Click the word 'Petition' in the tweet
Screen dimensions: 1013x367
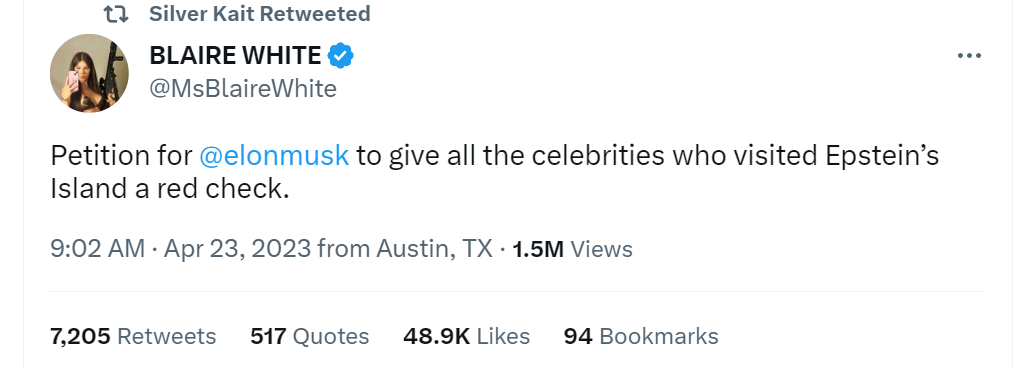click(x=100, y=156)
